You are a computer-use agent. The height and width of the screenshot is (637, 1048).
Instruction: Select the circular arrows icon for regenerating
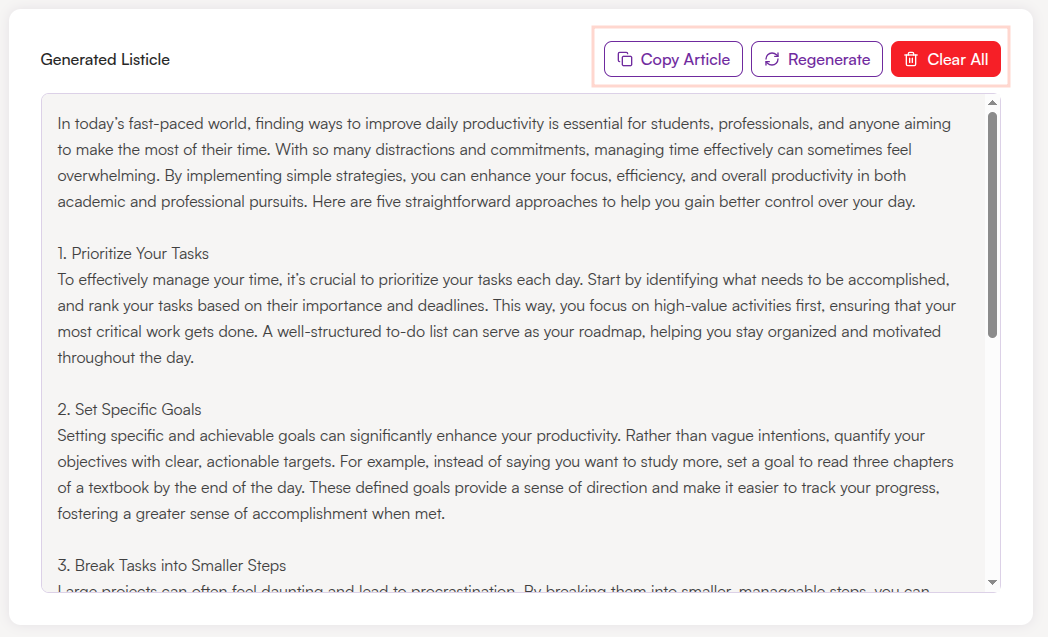(x=771, y=59)
